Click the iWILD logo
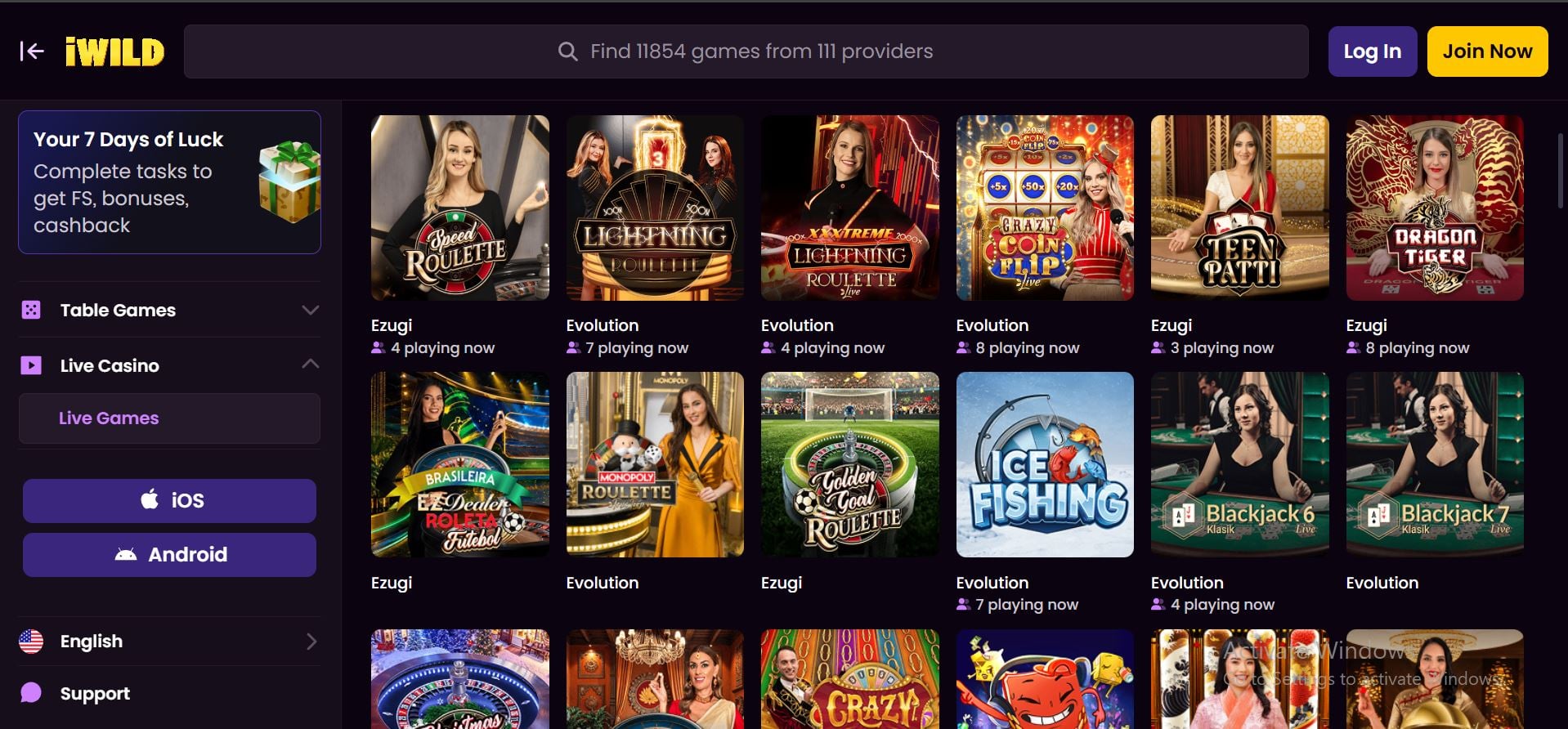 tap(114, 51)
